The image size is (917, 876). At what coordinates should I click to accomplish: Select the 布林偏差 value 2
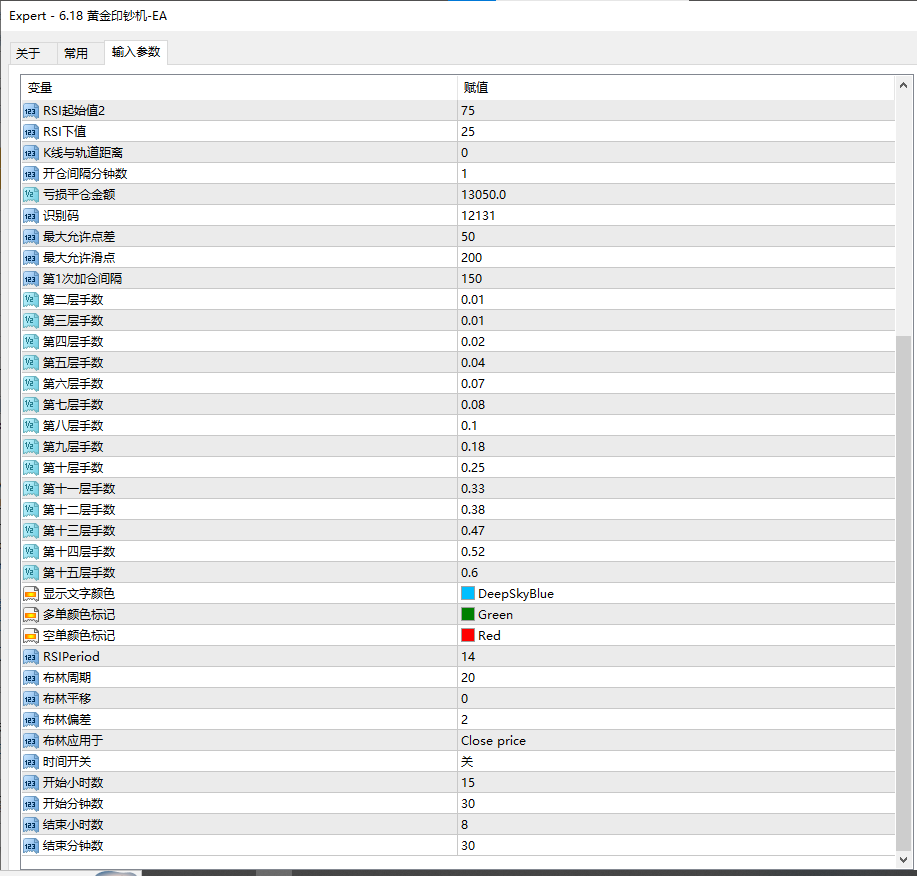click(x=464, y=720)
